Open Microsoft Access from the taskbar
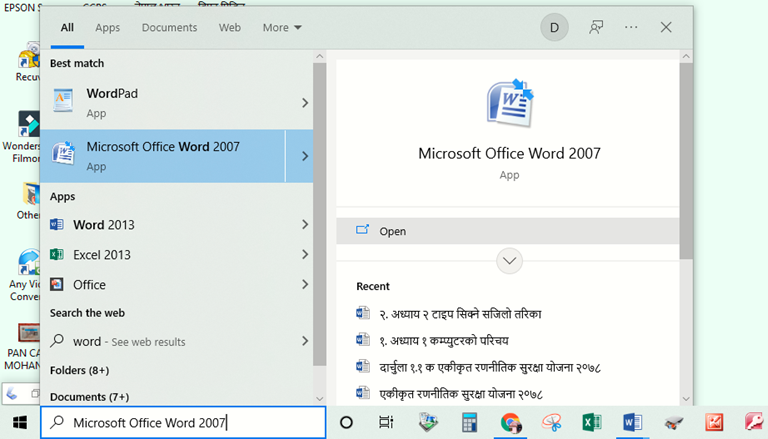This screenshot has height=439, width=768. [x=755, y=422]
